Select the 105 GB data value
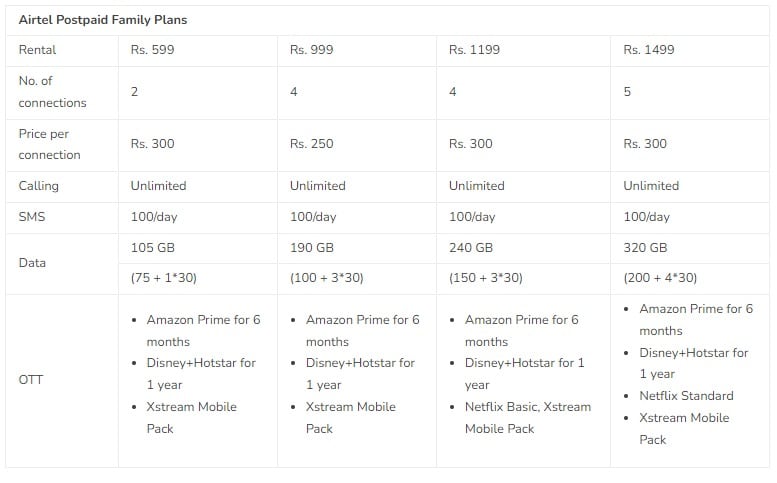 tap(154, 248)
